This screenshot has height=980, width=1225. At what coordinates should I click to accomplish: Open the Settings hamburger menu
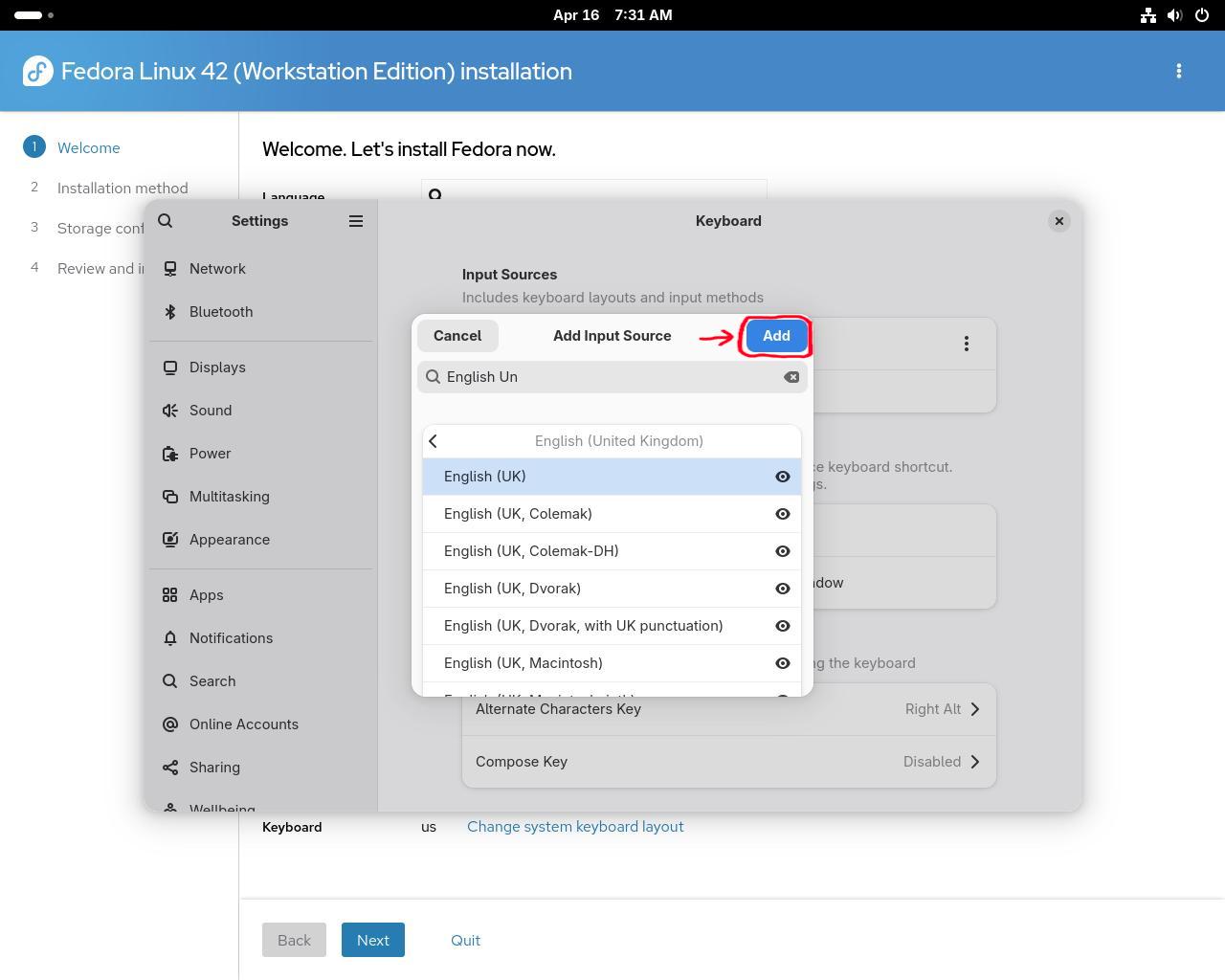(356, 221)
